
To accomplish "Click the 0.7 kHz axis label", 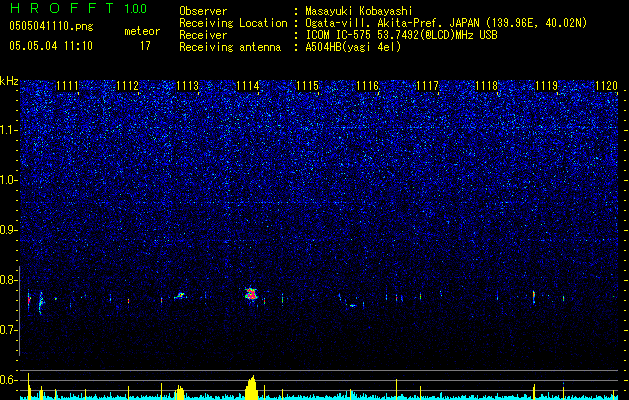I will click(9, 330).
